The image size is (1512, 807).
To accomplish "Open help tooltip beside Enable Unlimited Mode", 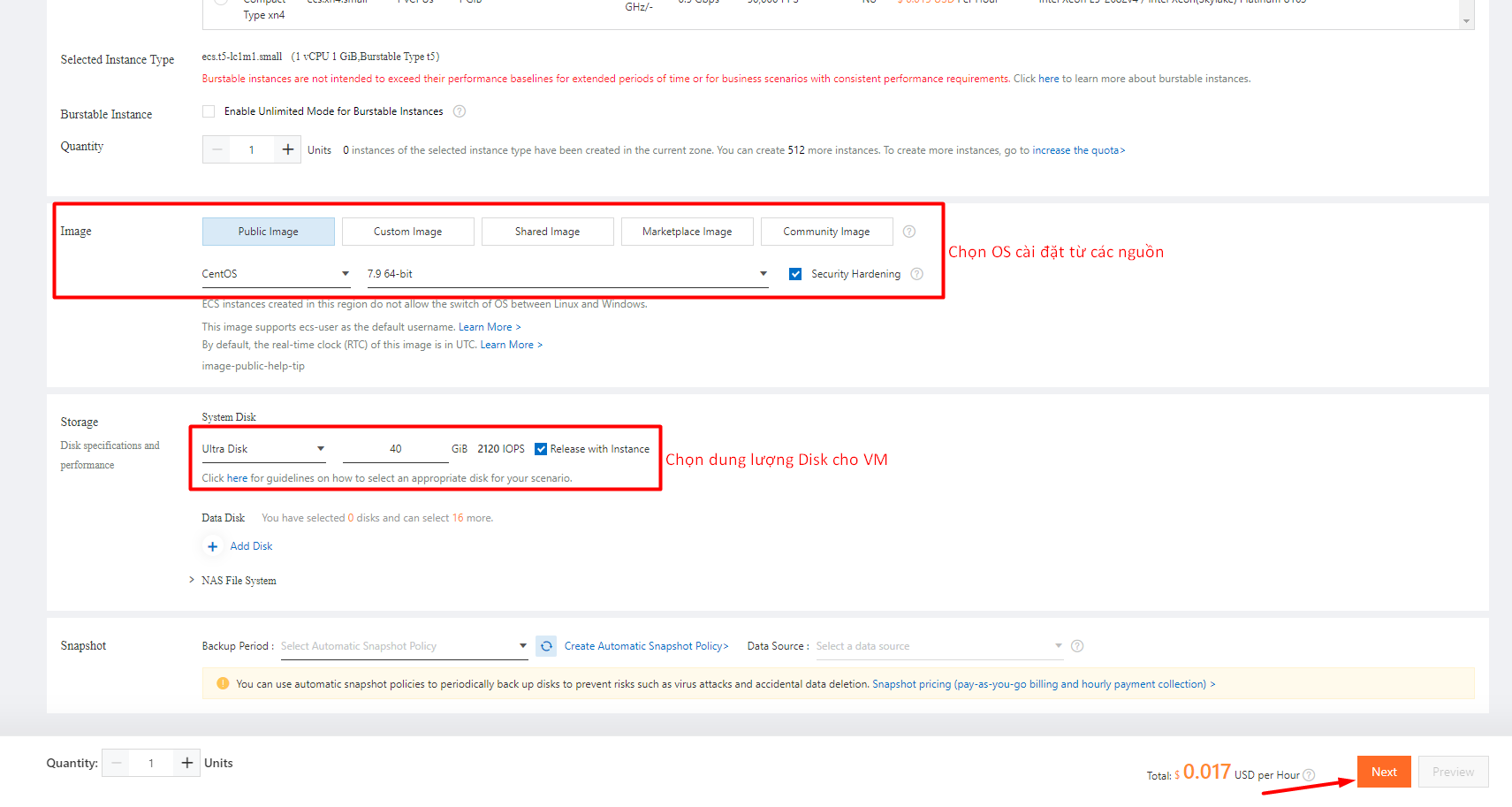I will (x=459, y=110).
